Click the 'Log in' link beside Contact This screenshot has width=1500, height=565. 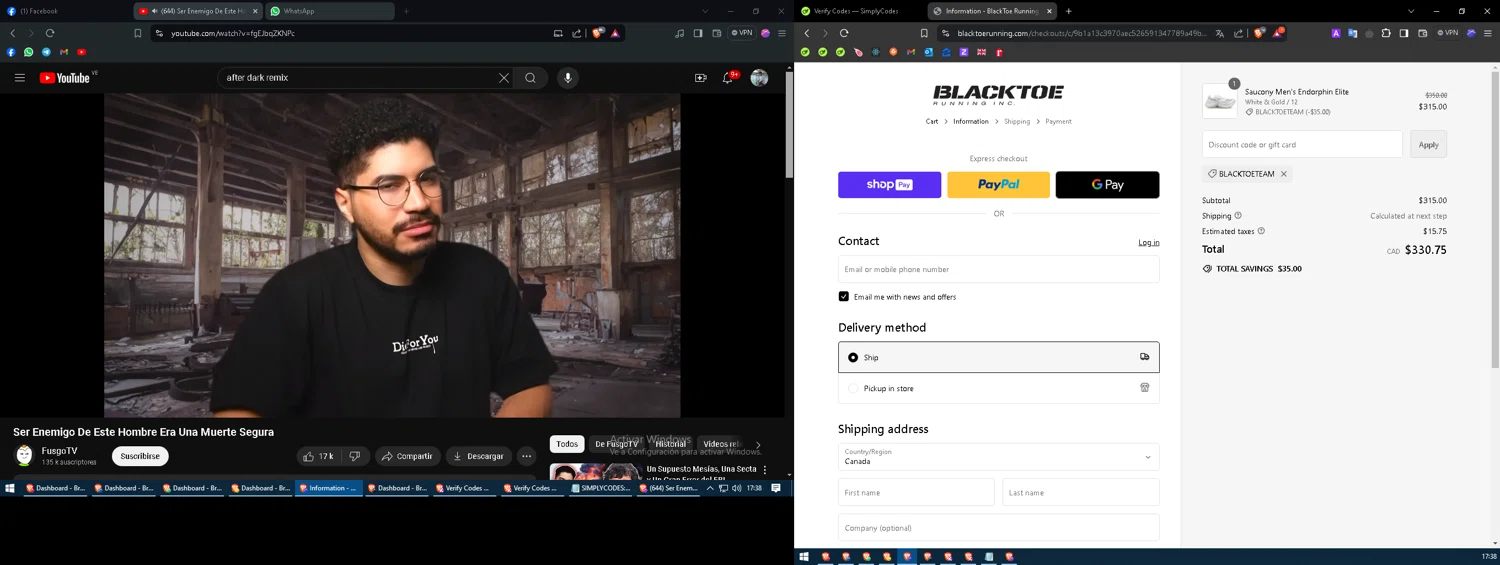pyautogui.click(x=1149, y=242)
